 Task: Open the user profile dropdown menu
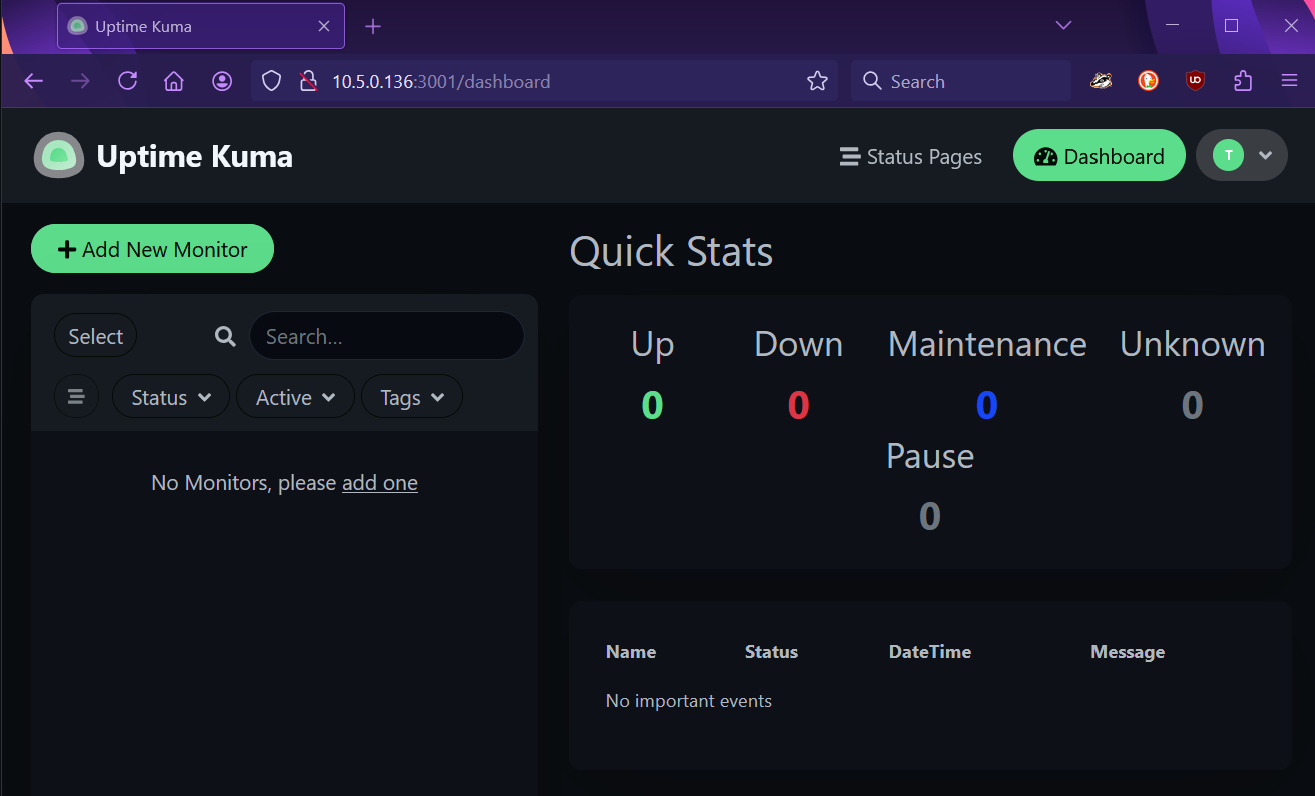(x=1241, y=156)
